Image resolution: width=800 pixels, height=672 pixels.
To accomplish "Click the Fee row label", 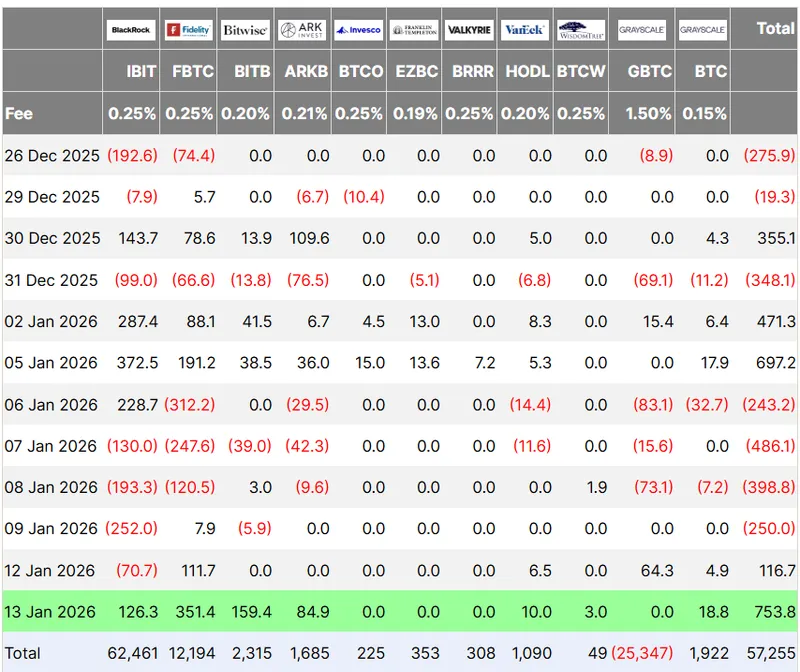I will click(19, 114).
